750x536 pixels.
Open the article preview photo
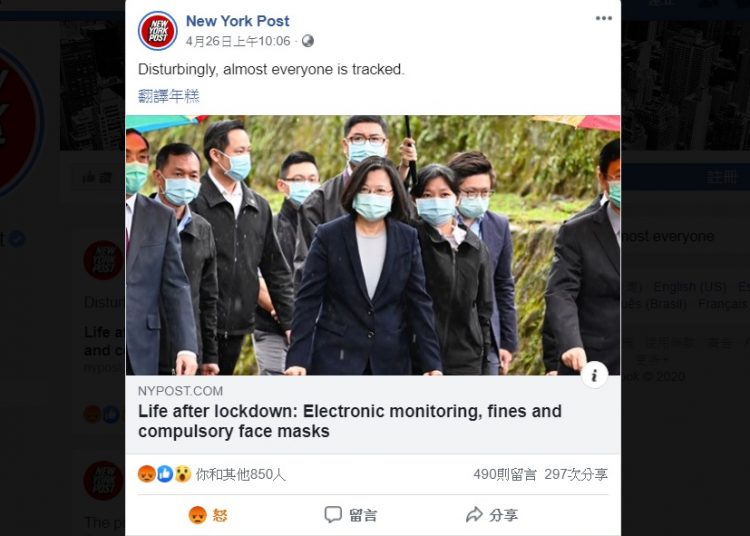373,245
